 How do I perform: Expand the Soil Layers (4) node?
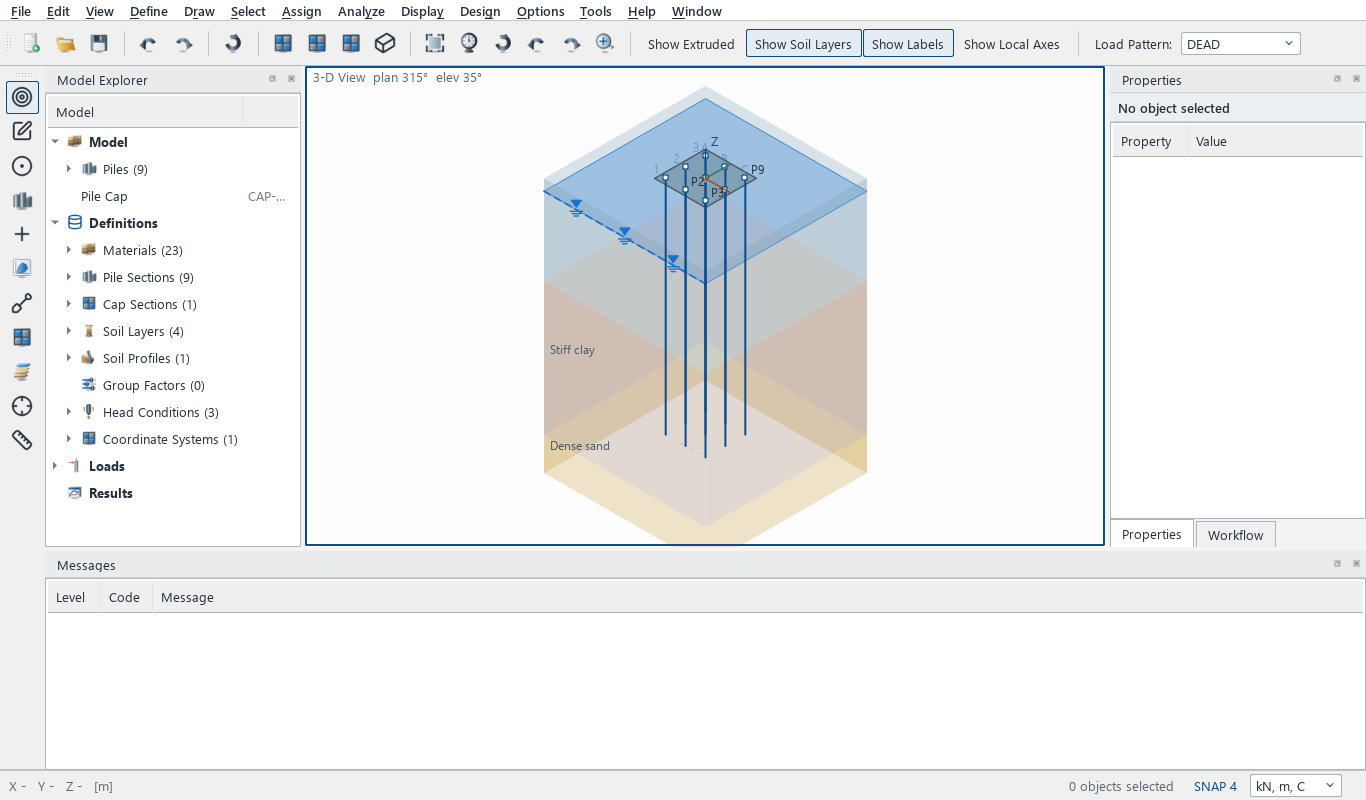69,331
